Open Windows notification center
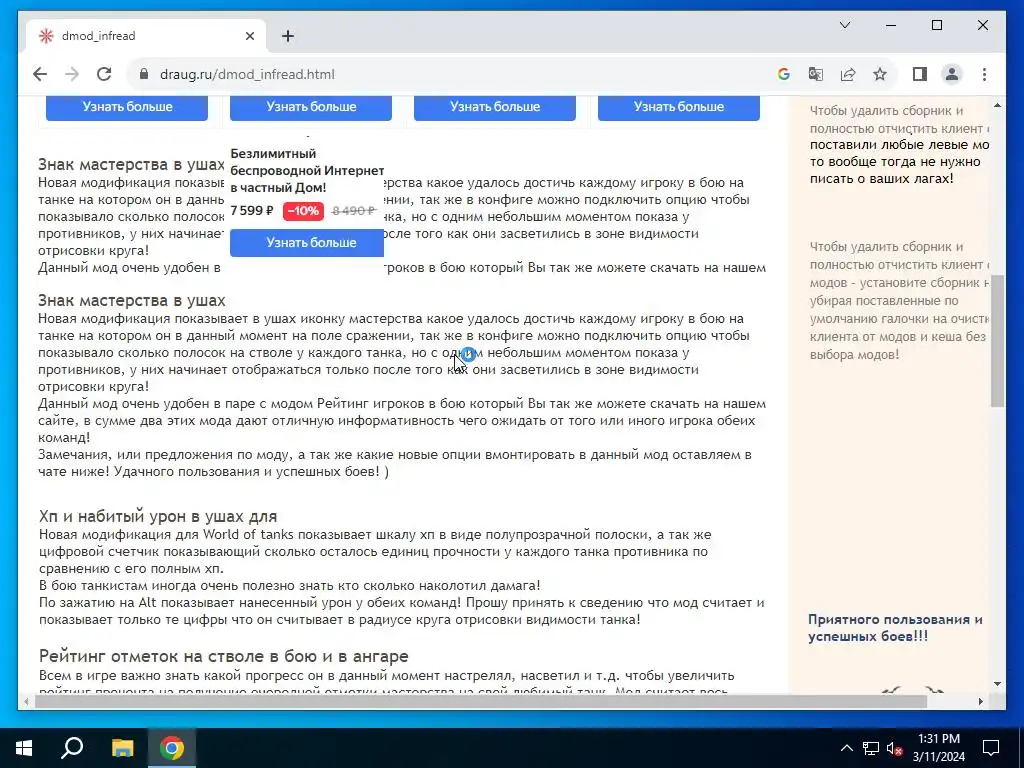The height and width of the screenshot is (768, 1024). (x=991, y=748)
